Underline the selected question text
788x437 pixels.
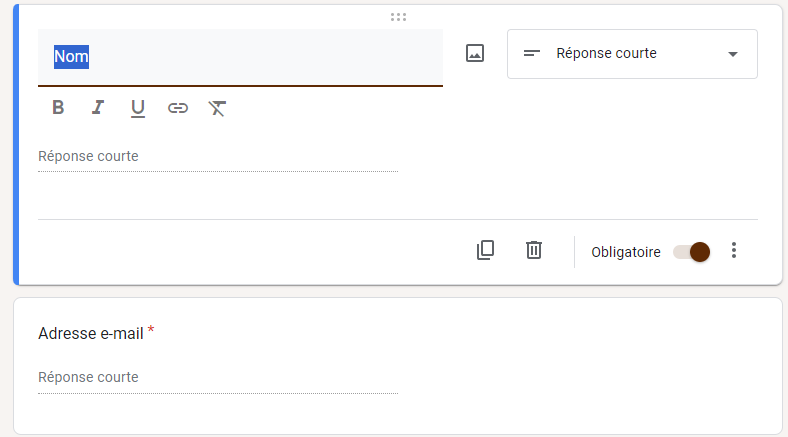(138, 108)
